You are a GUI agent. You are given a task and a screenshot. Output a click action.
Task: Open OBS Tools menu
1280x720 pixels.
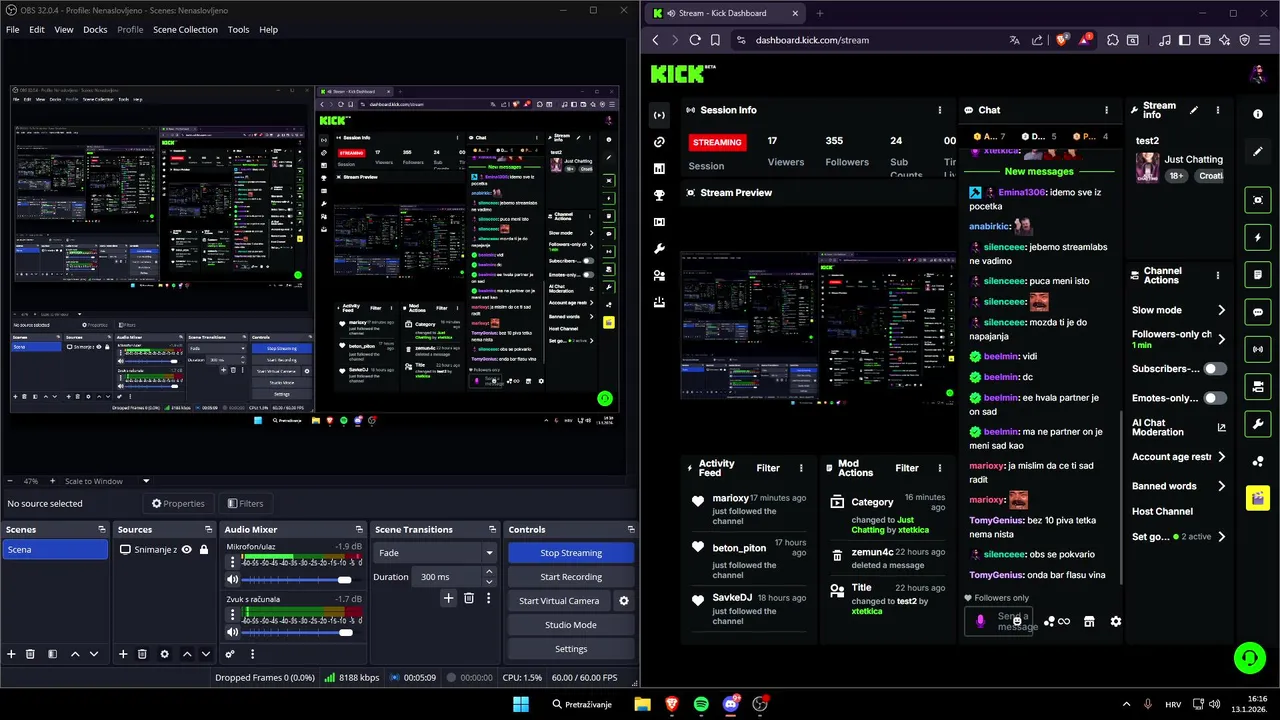(238, 29)
